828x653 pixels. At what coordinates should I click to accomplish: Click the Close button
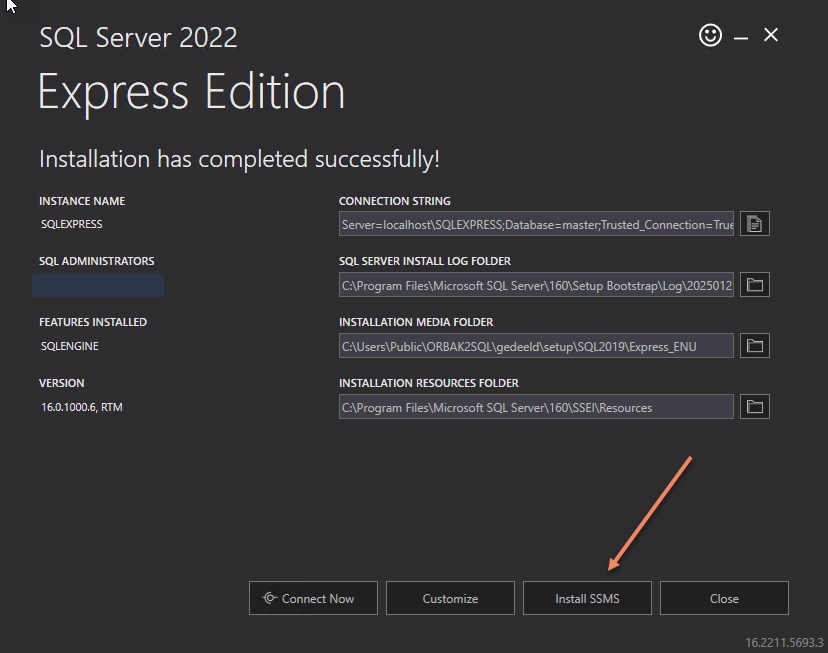point(724,598)
